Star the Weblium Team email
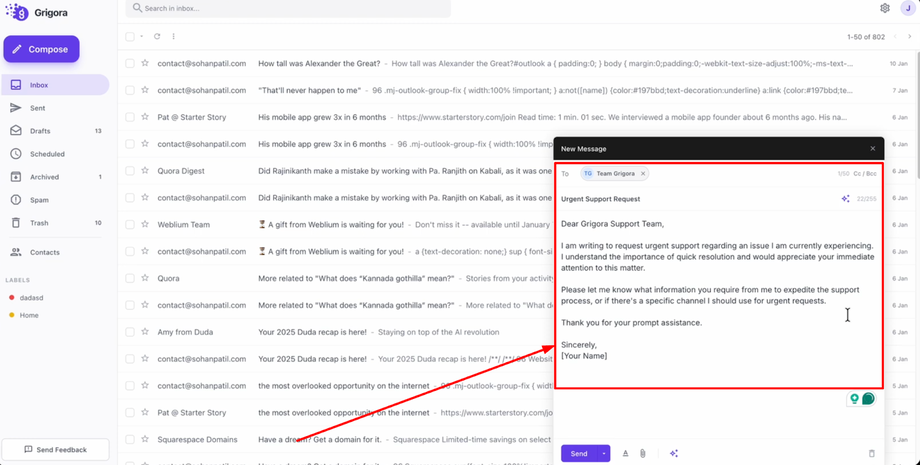 tap(145, 225)
